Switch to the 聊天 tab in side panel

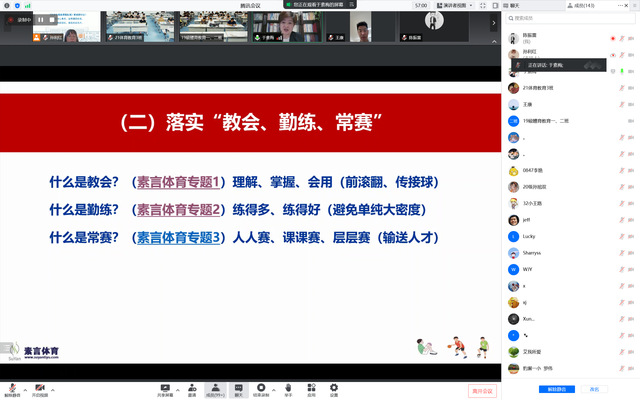516,5
